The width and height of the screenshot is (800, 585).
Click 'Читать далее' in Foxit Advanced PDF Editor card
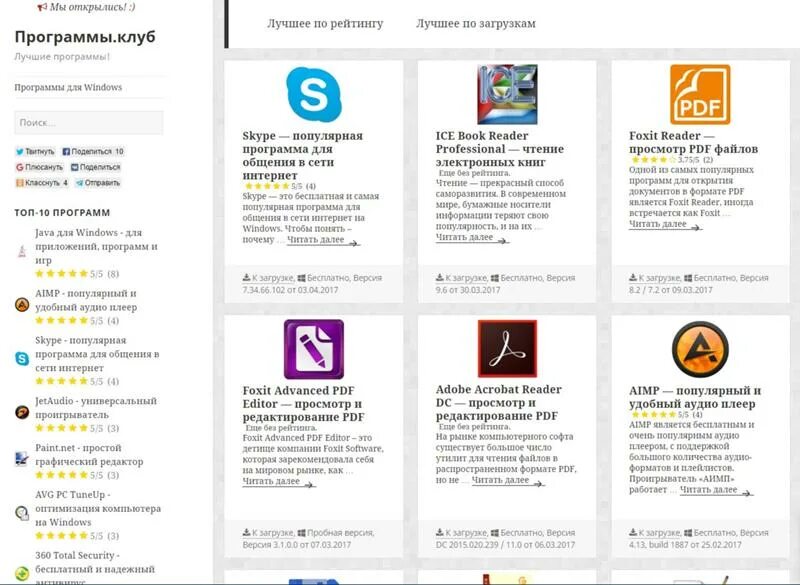pyautogui.click(x=279, y=481)
